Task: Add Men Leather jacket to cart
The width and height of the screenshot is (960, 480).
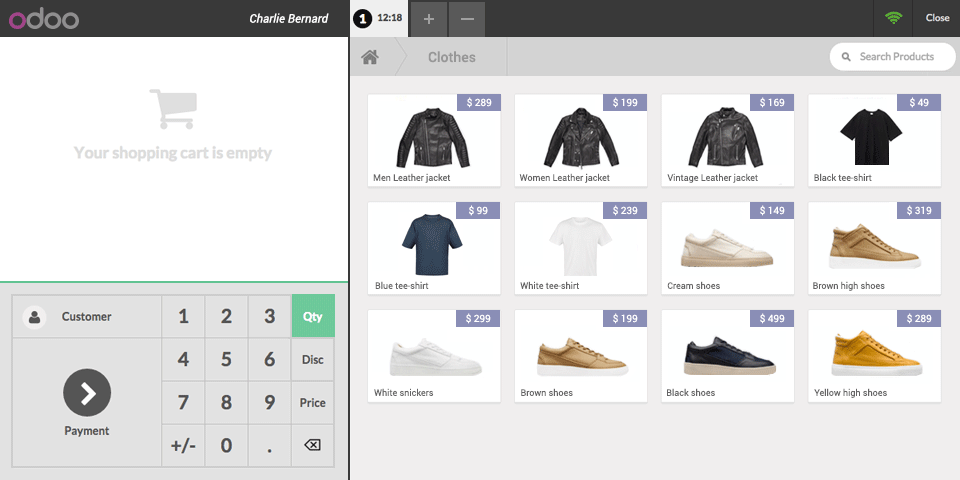Action: [434, 141]
